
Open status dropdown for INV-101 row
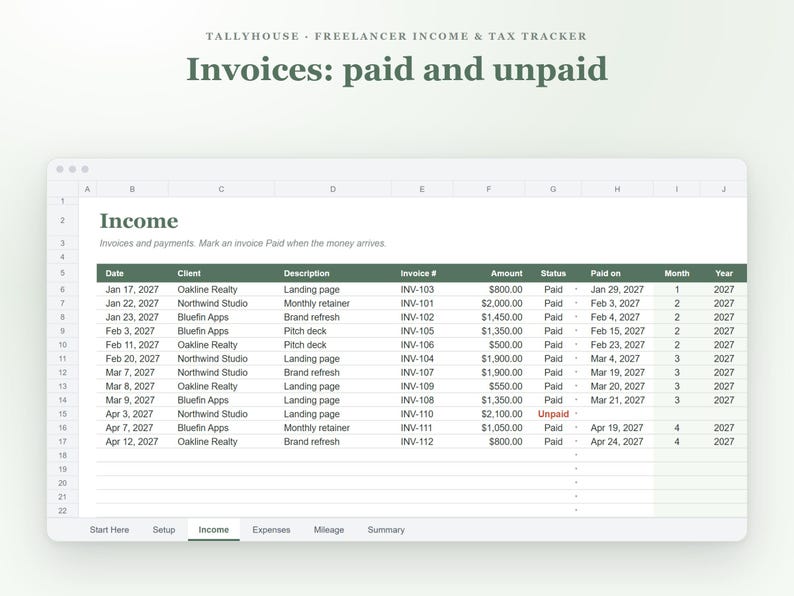[x=576, y=303]
